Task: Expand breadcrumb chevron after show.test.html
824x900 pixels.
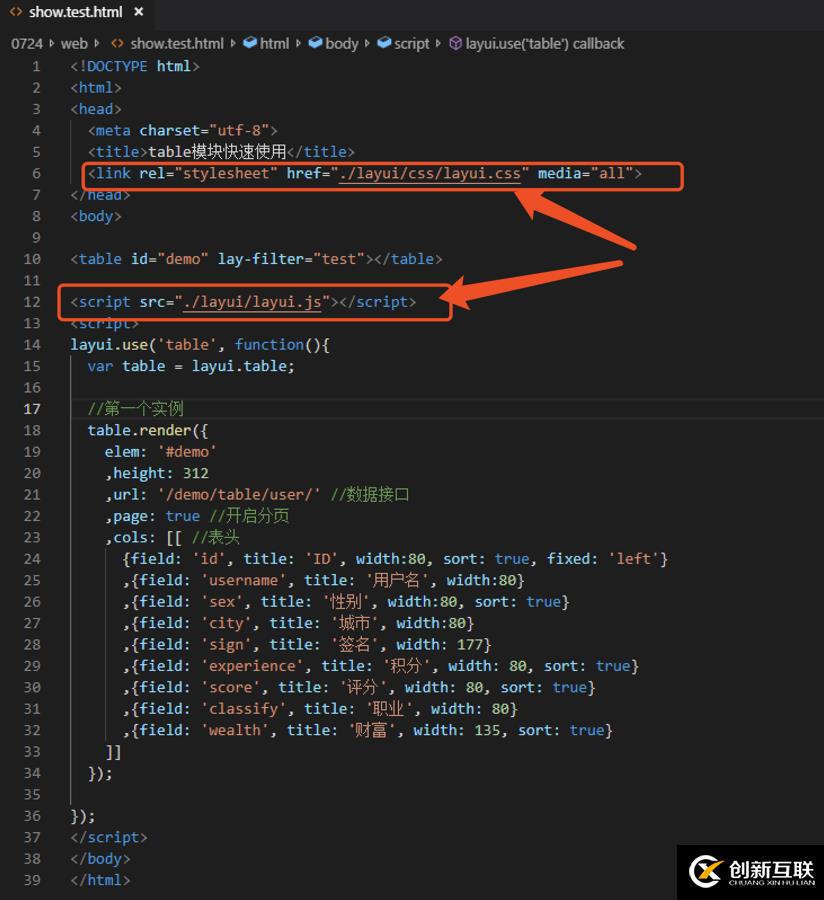Action: tap(233, 44)
